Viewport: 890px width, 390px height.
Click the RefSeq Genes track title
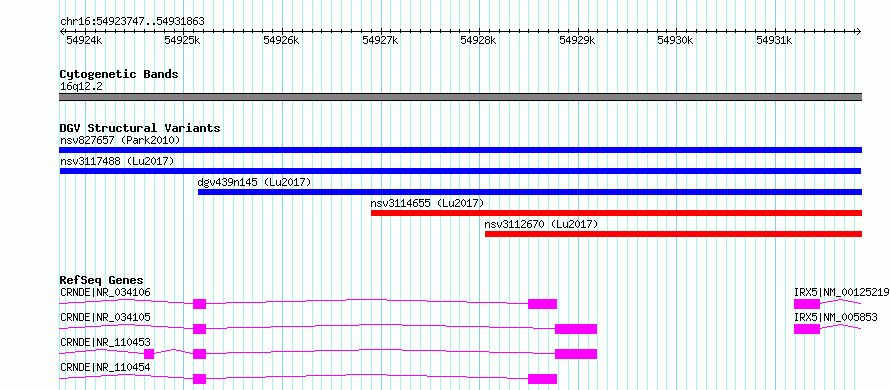[x=102, y=280]
